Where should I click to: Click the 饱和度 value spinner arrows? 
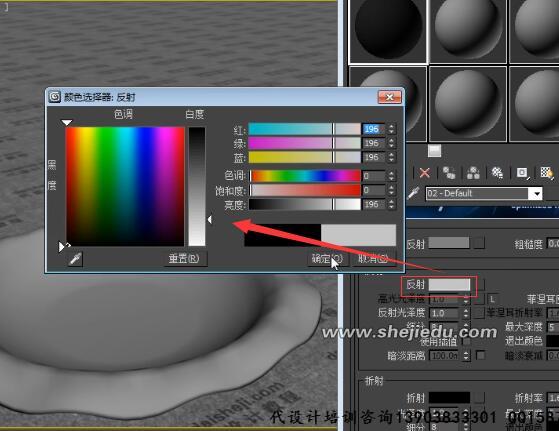pyautogui.click(x=391, y=190)
